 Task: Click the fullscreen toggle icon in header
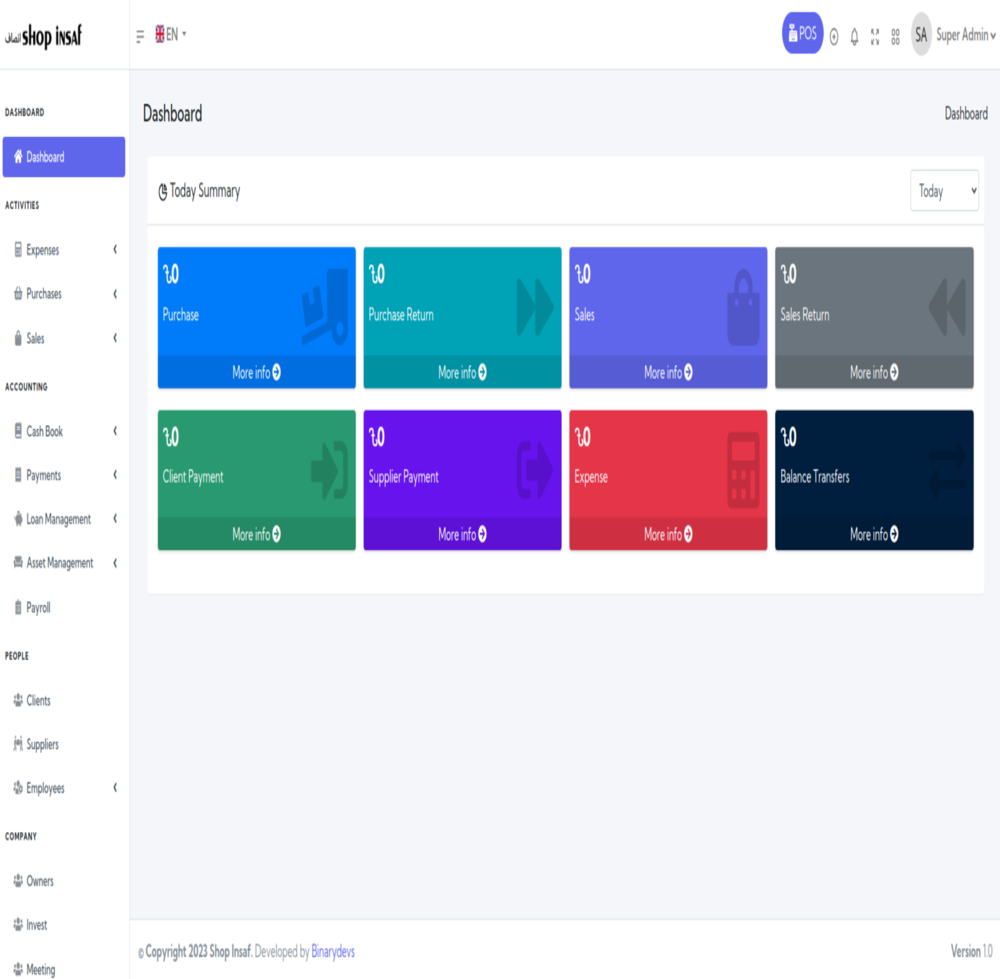click(x=875, y=36)
